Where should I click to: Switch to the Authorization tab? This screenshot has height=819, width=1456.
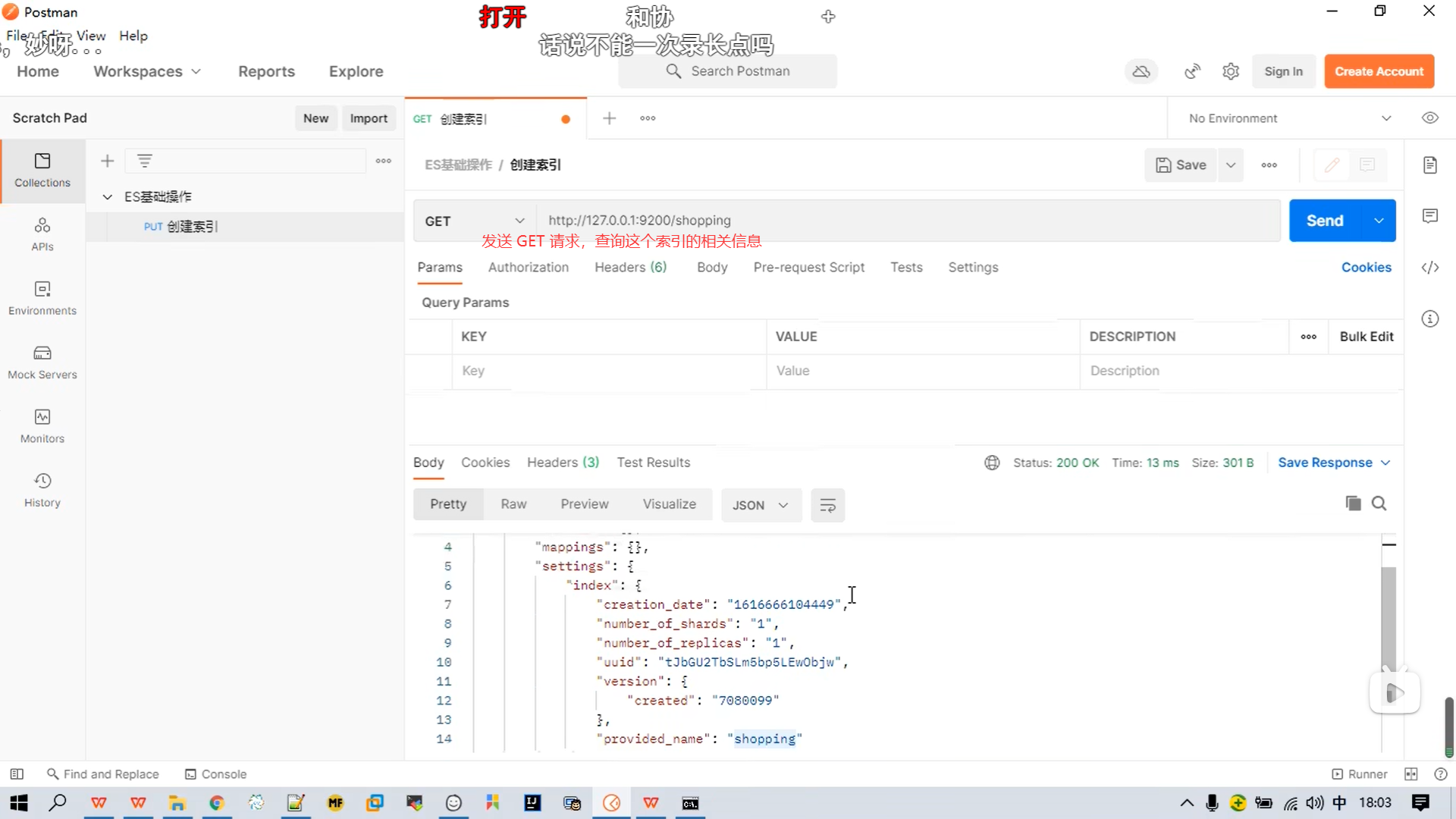(x=528, y=267)
